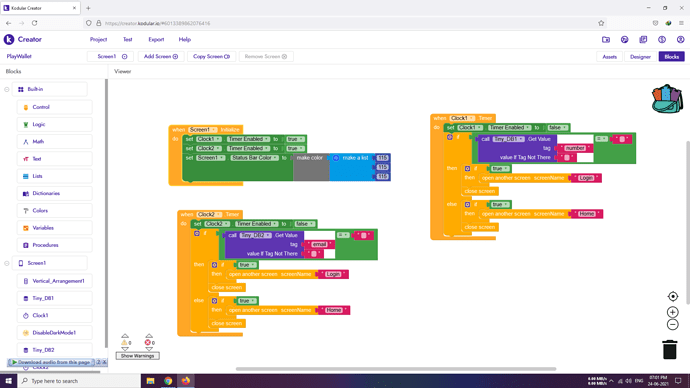This screenshot has width=690, height=388.
Task: Reload the page in the browser
Action: click(34, 23)
